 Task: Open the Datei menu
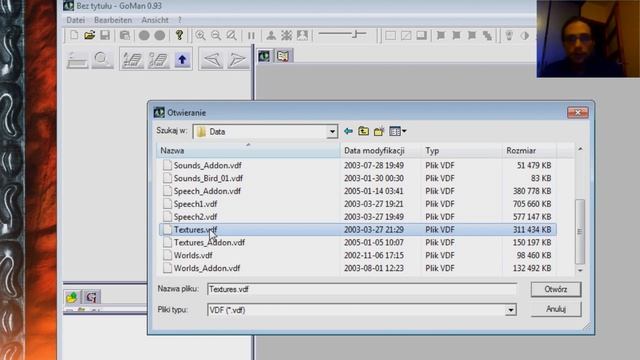(76, 20)
